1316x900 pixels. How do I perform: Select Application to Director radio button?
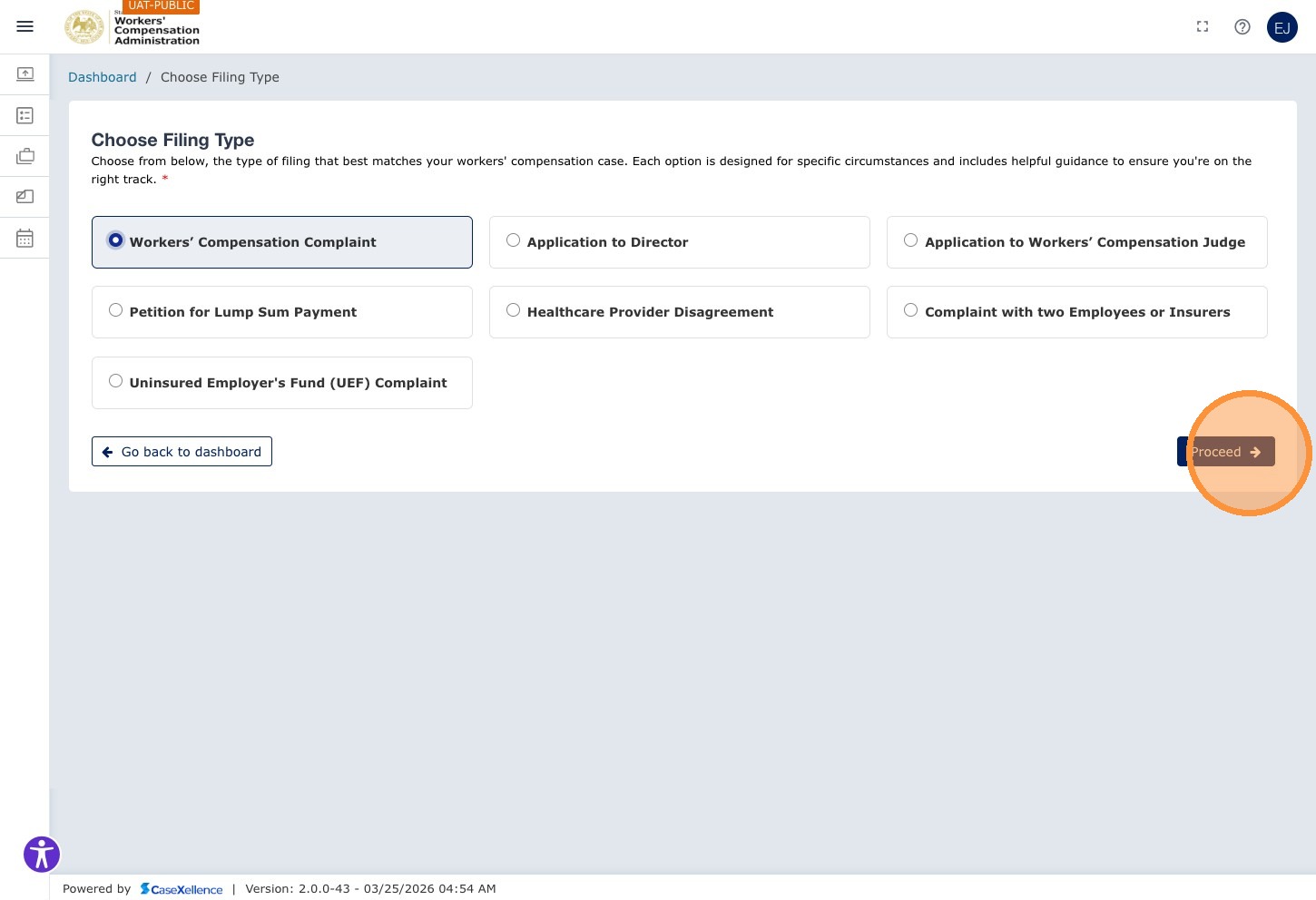(513, 240)
